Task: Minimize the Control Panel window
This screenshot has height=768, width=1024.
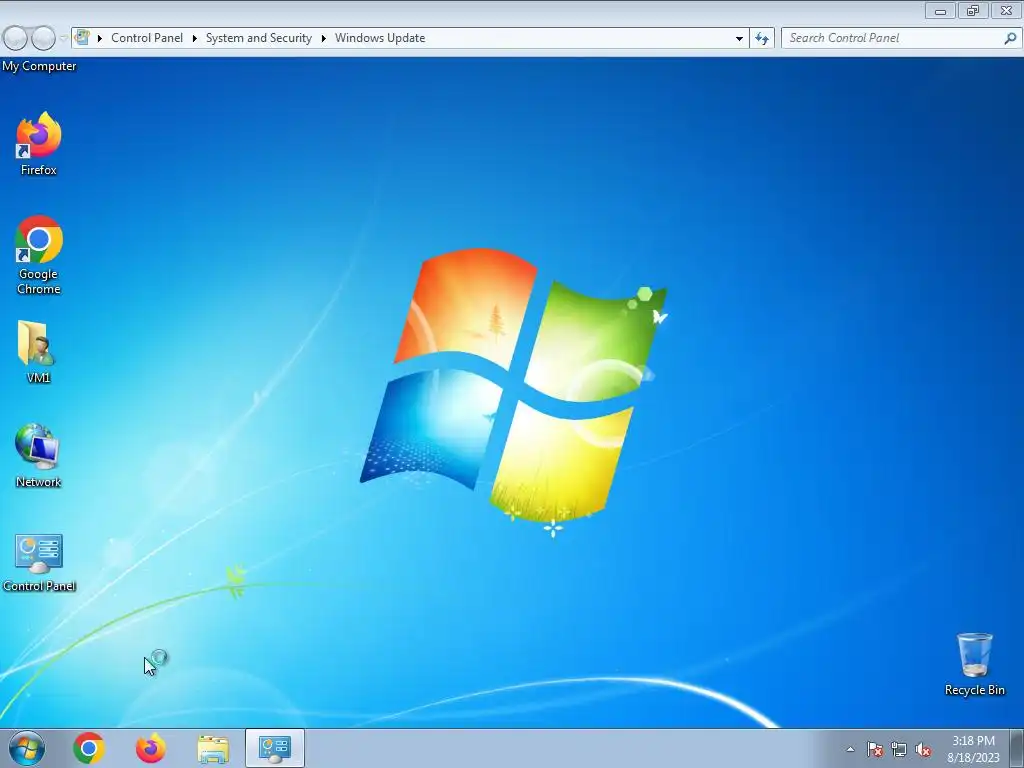Action: point(940,10)
